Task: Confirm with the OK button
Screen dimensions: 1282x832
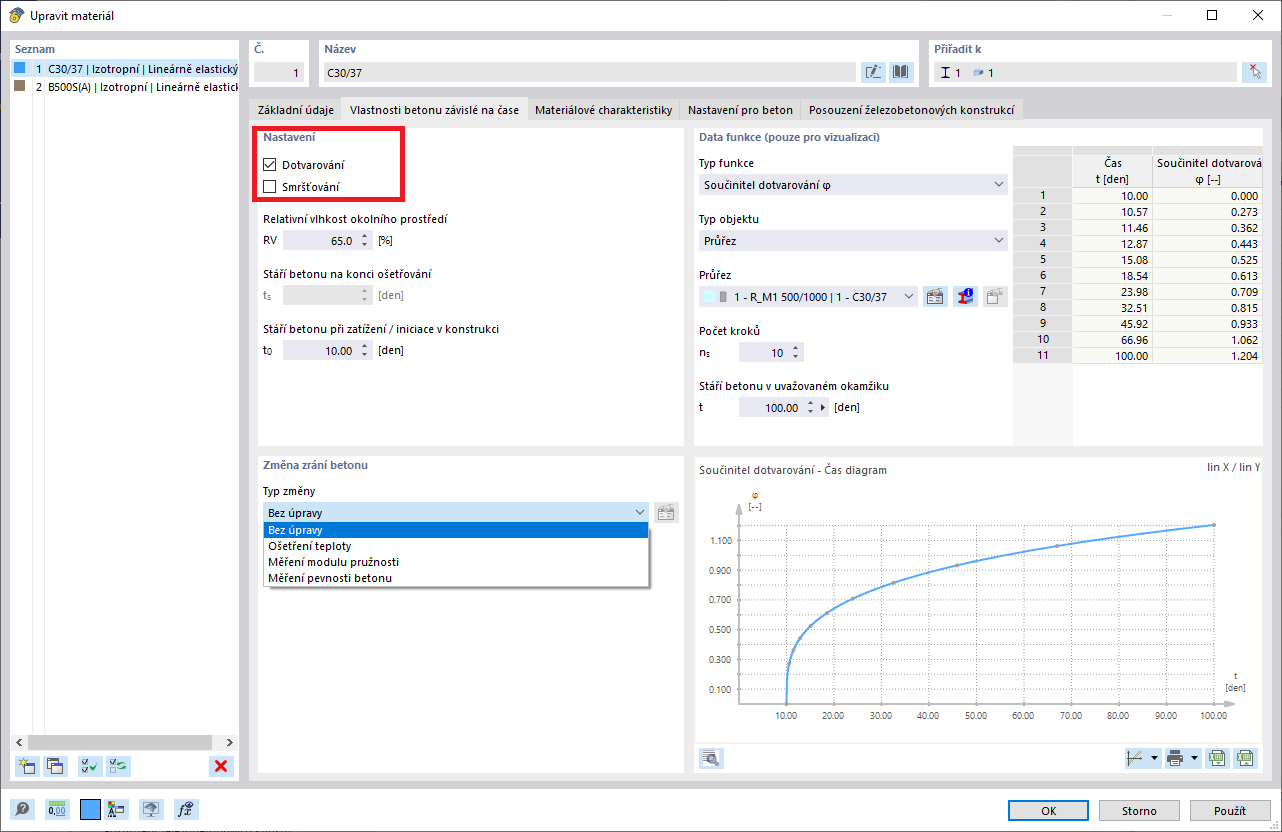Action: click(1048, 811)
